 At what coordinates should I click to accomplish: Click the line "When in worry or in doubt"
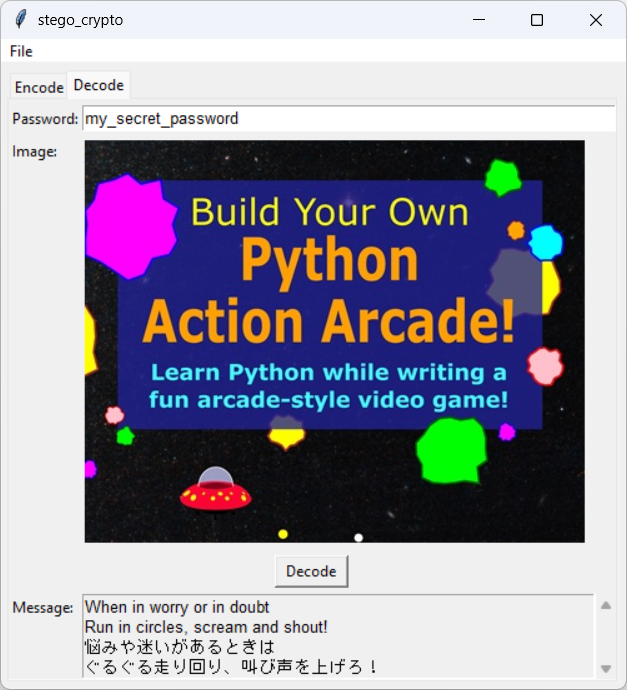coord(177,607)
